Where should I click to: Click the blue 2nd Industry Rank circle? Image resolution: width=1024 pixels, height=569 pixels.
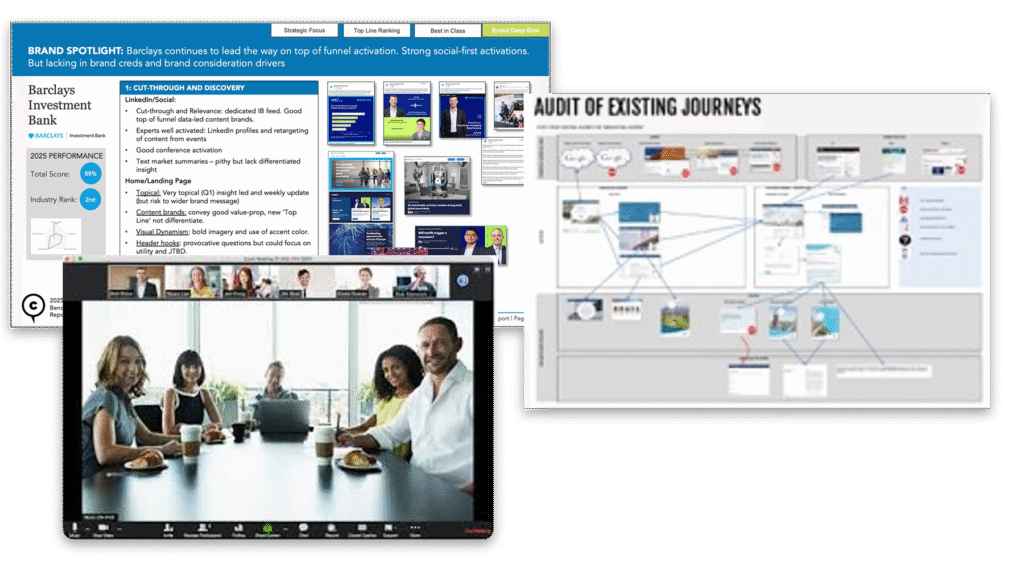[x=91, y=199]
